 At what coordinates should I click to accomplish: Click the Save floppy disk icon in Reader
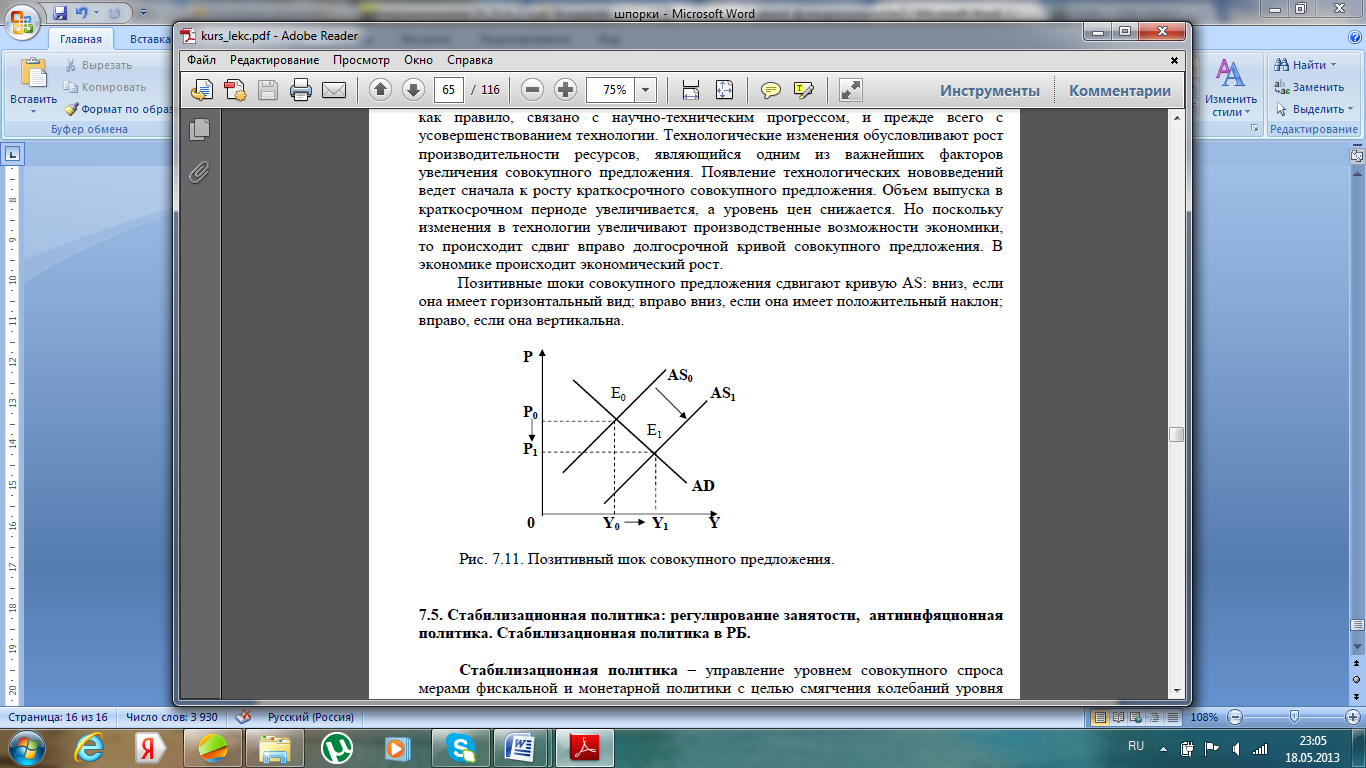[268, 90]
